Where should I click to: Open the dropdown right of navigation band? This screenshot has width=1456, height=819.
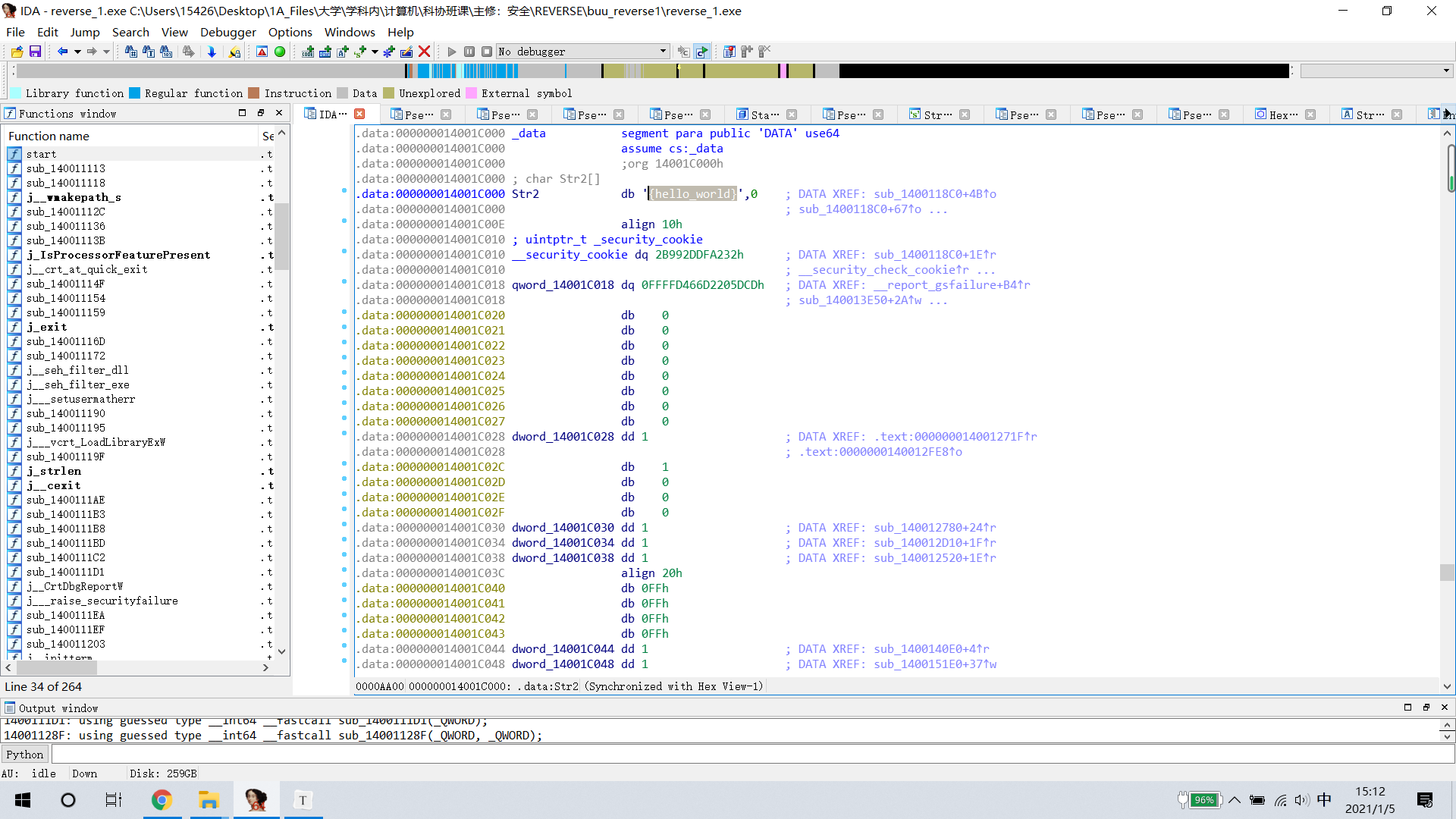1446,71
